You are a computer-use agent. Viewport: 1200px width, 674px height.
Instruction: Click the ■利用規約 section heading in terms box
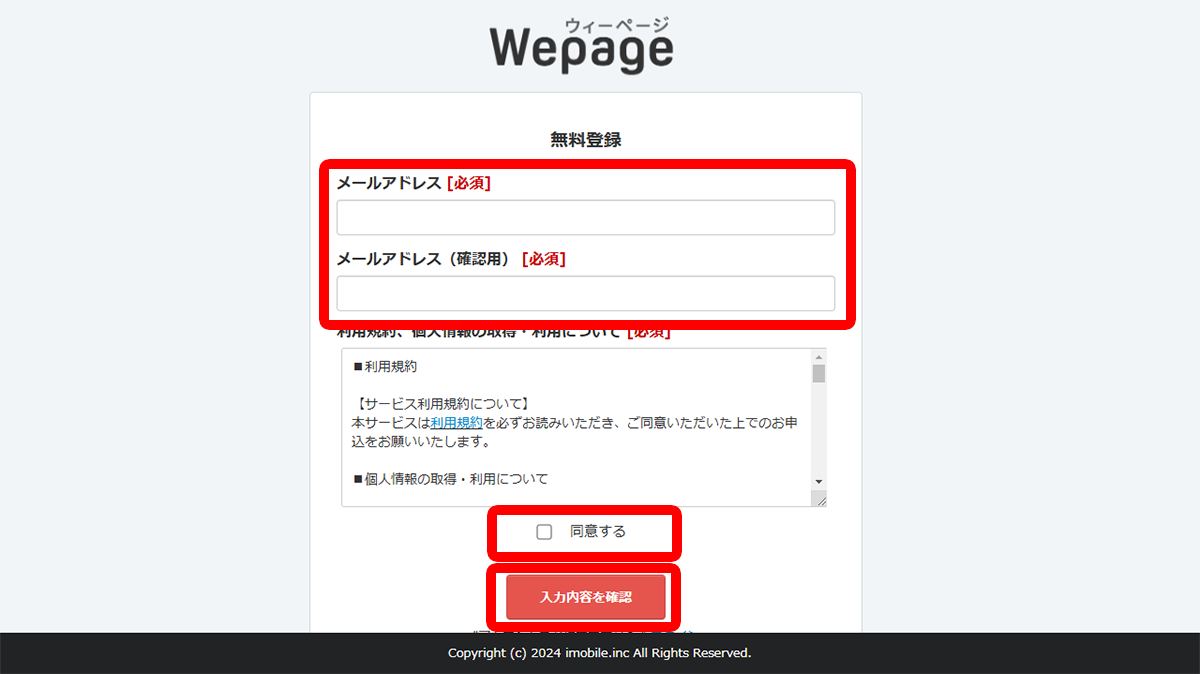pyautogui.click(x=383, y=365)
